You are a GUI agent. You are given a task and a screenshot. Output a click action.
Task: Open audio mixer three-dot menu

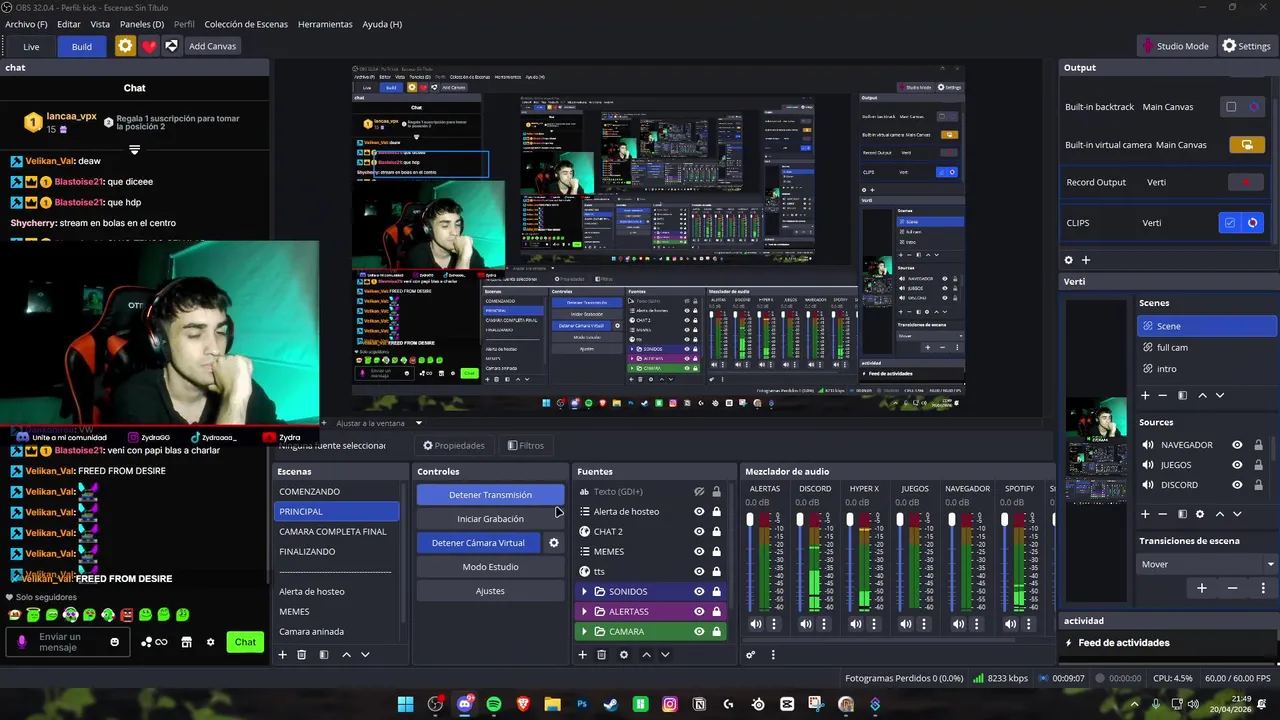pos(772,655)
